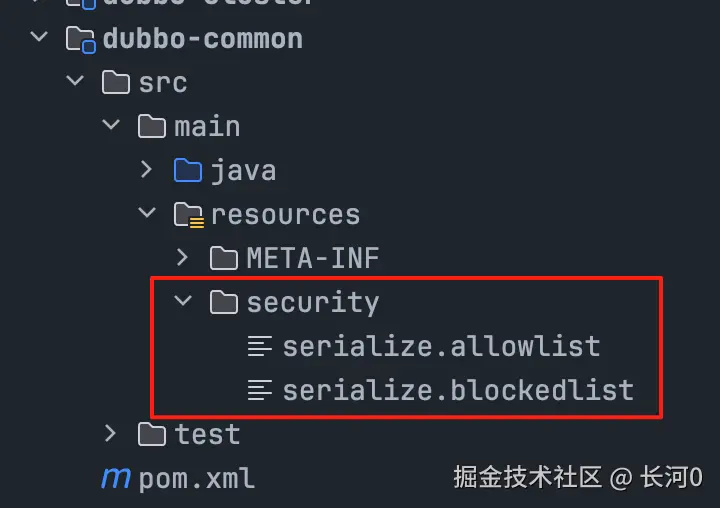
Task: Click the resources root folder icon
Action: click(188, 214)
